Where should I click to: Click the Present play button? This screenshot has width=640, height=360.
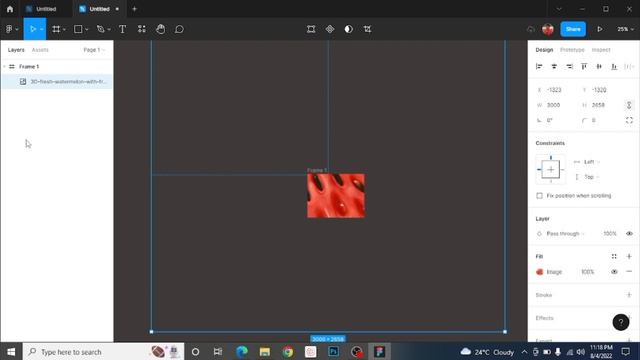(x=600, y=29)
